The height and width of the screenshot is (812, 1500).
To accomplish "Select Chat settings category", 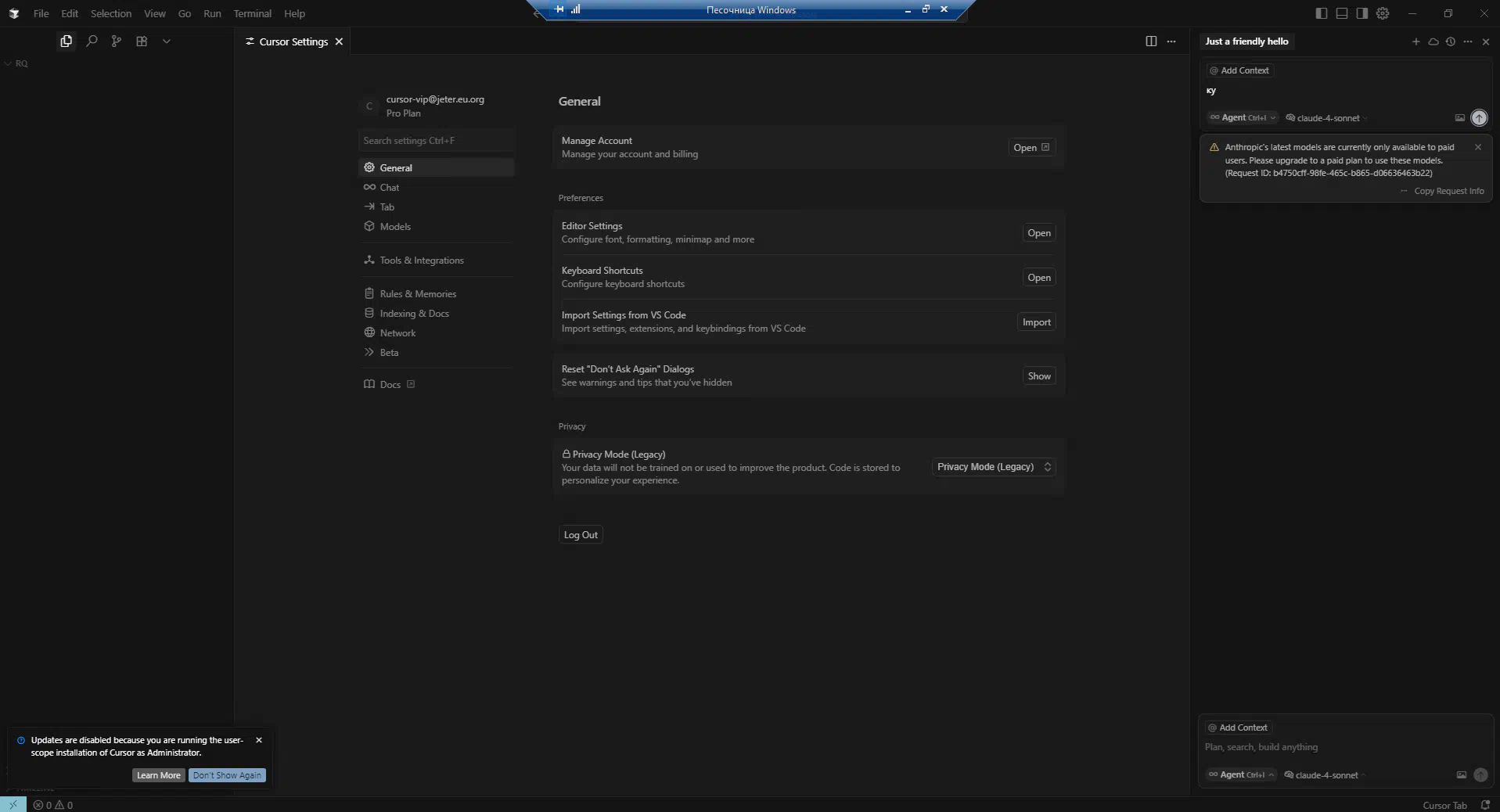I will (x=436, y=188).
